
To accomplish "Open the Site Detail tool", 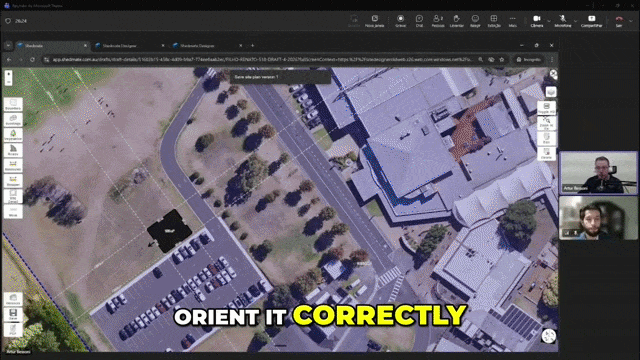I will click(x=13, y=196).
